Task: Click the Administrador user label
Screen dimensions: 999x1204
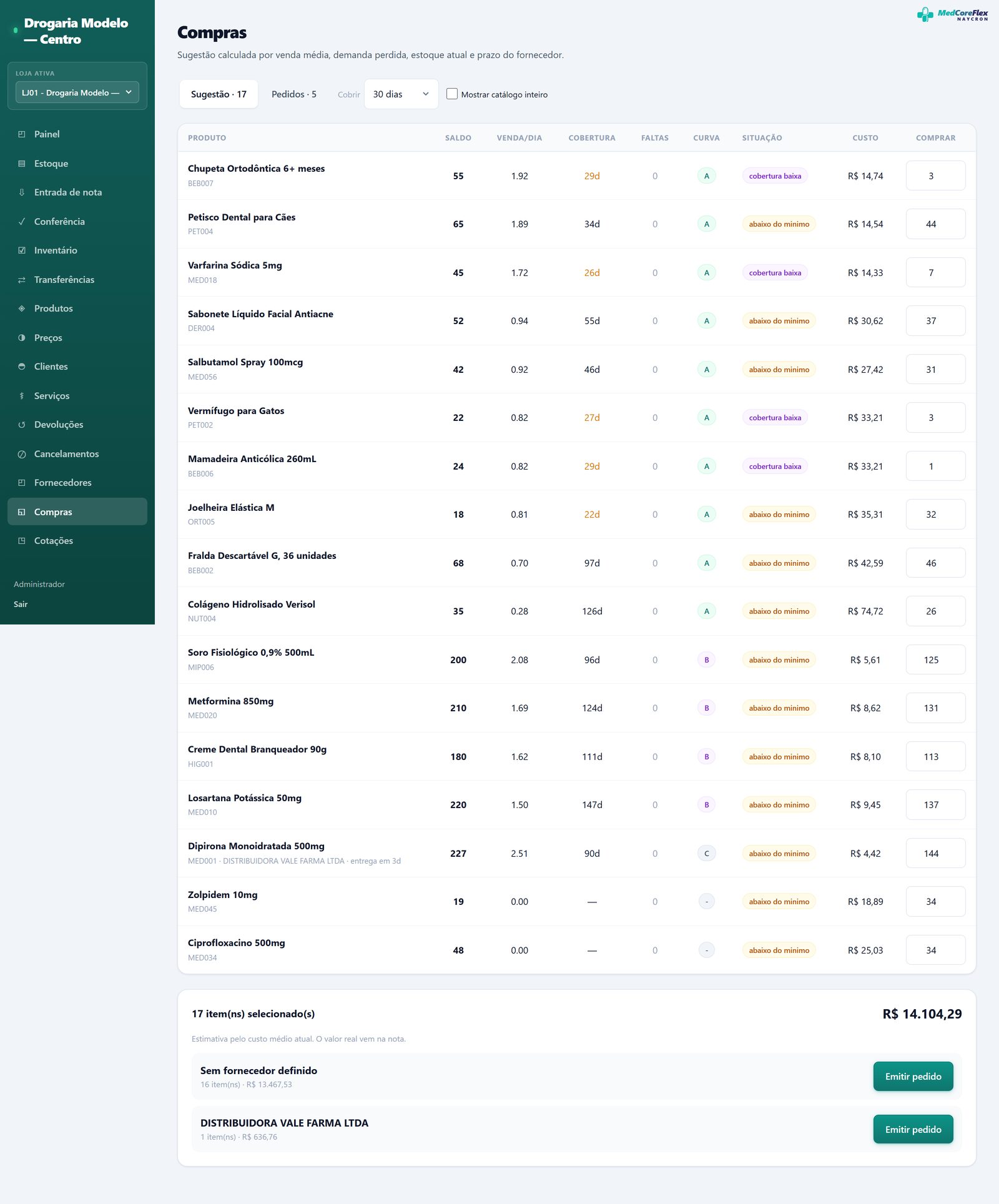Action: click(x=39, y=585)
